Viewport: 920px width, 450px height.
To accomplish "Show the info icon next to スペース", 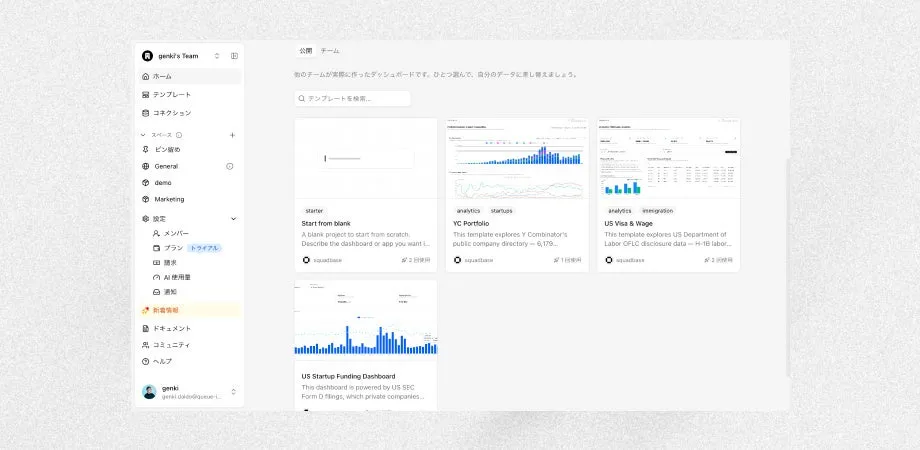I will click(x=179, y=135).
